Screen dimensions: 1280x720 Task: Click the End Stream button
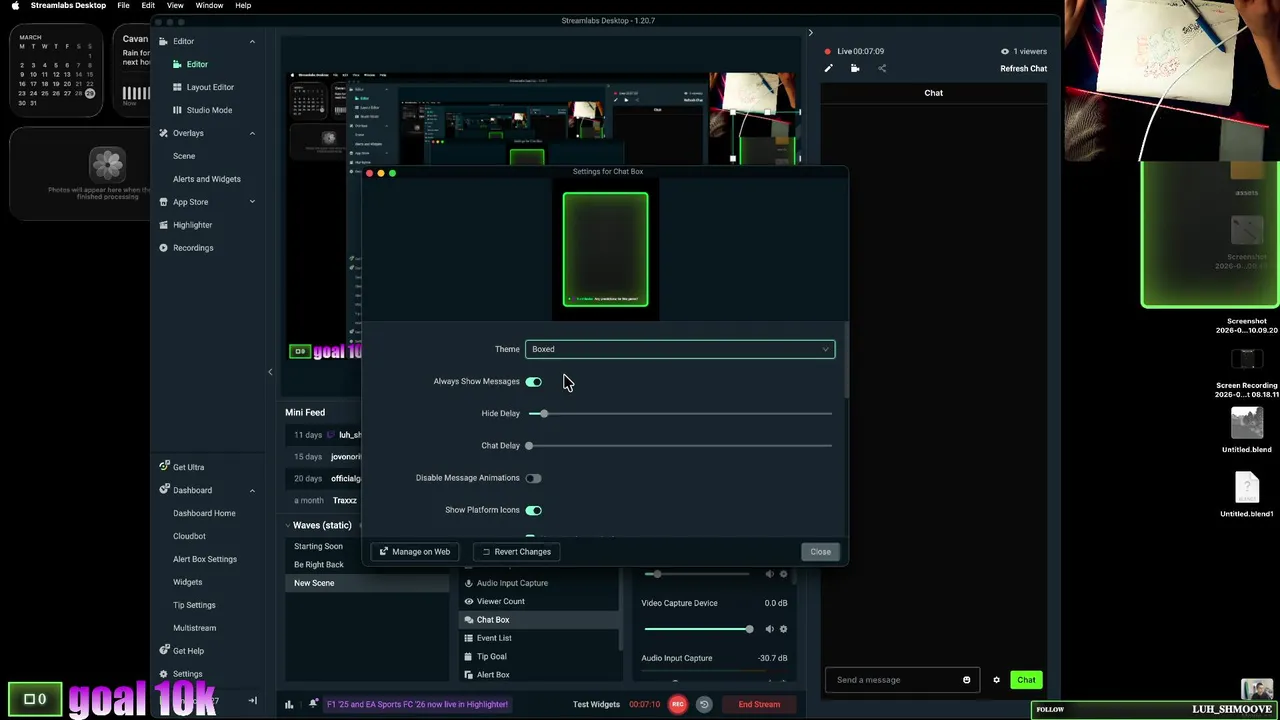(759, 704)
